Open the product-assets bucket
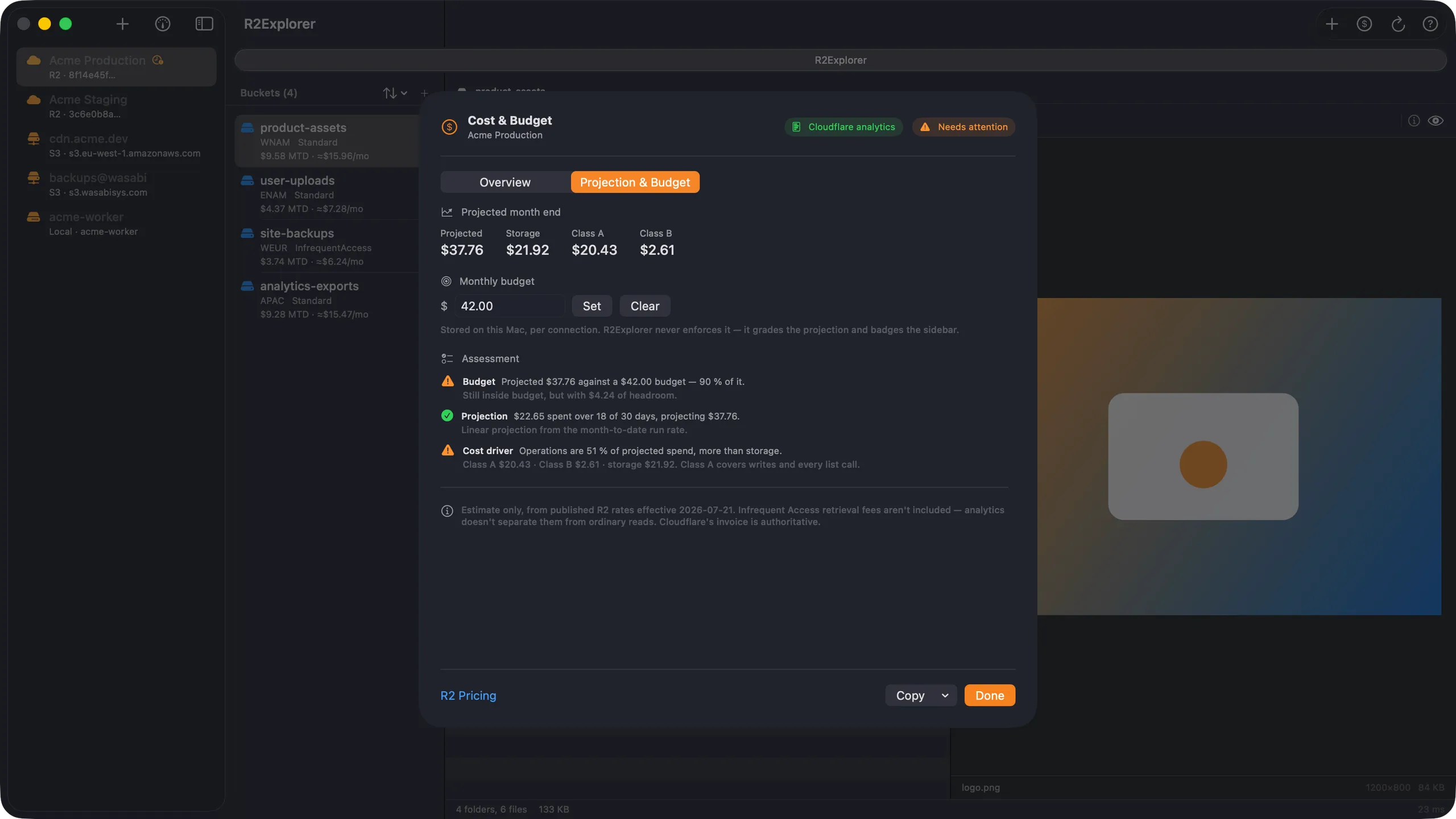1456x819 pixels. (x=328, y=141)
